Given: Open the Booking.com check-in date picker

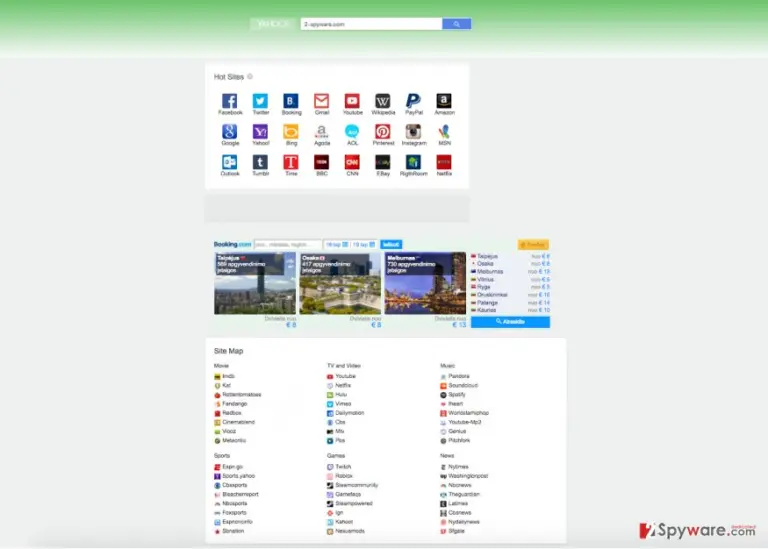Looking at the screenshot, I should coord(337,244).
